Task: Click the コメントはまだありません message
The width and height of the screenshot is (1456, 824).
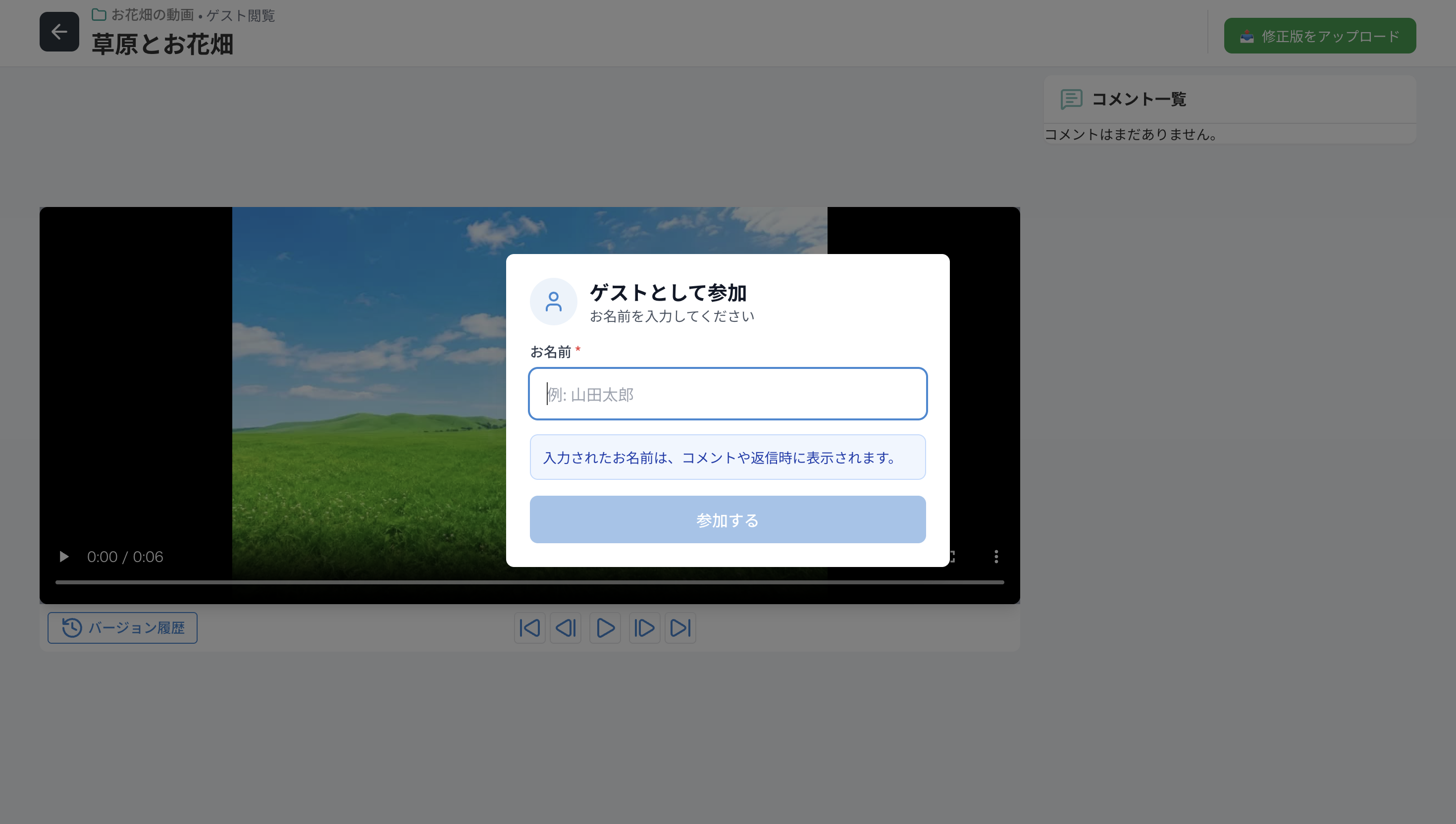Action: tap(1131, 134)
